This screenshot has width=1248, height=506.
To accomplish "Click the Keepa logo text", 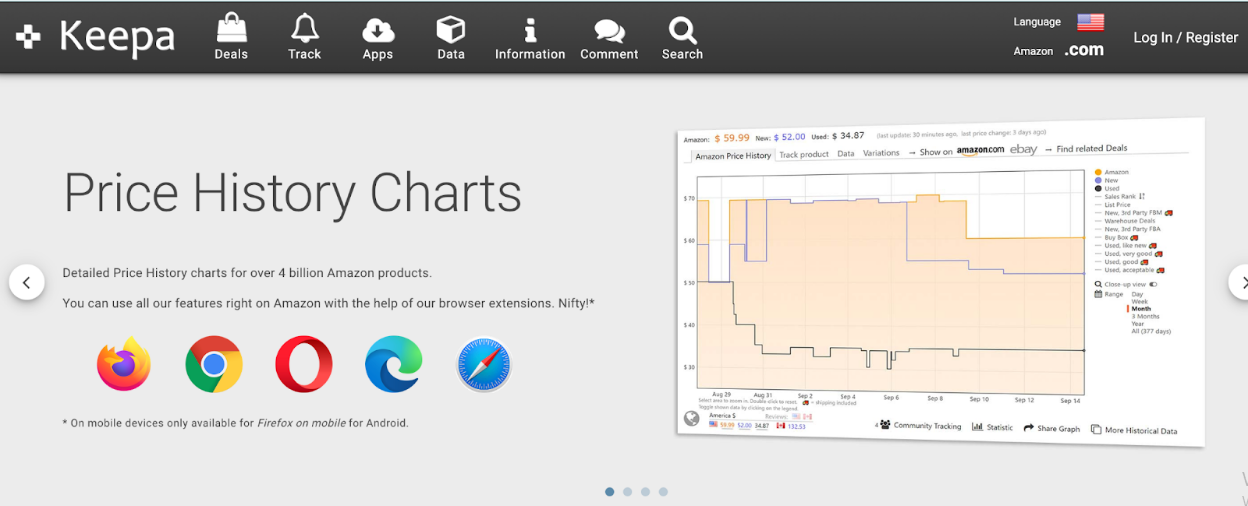I will (x=117, y=38).
